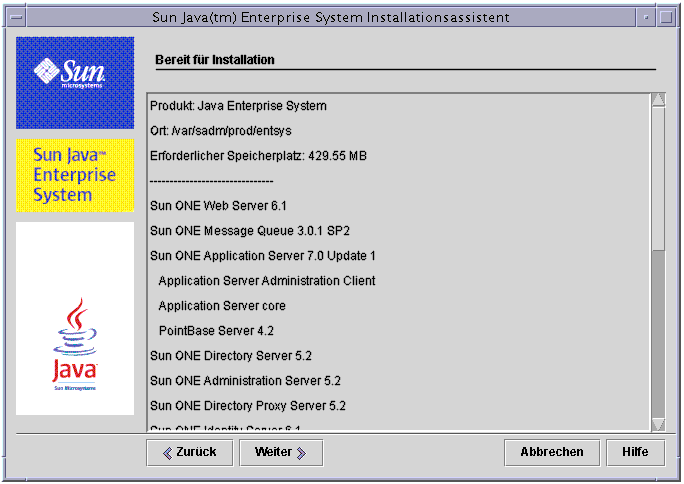Screen dimensions: 684x484
Task: Click the Java coffee cup logo
Action: (75, 344)
